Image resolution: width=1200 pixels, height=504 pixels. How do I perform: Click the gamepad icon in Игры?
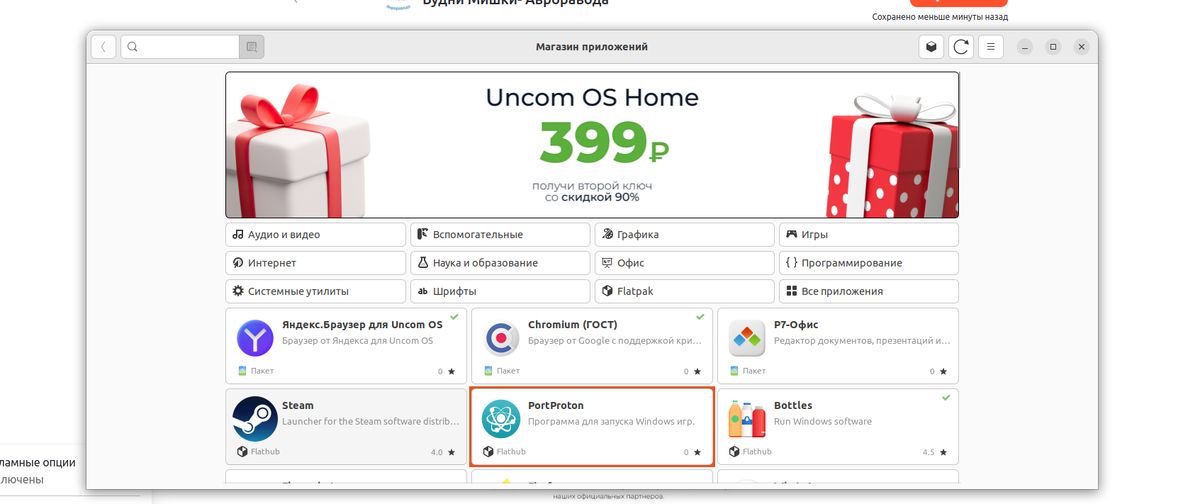coord(792,235)
